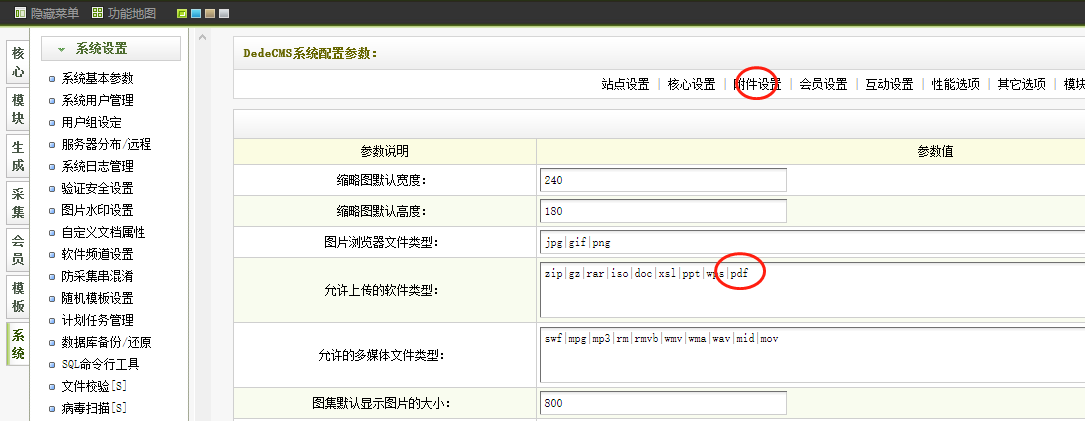Open 自定义文档属性 in the sidebar

pos(103,233)
